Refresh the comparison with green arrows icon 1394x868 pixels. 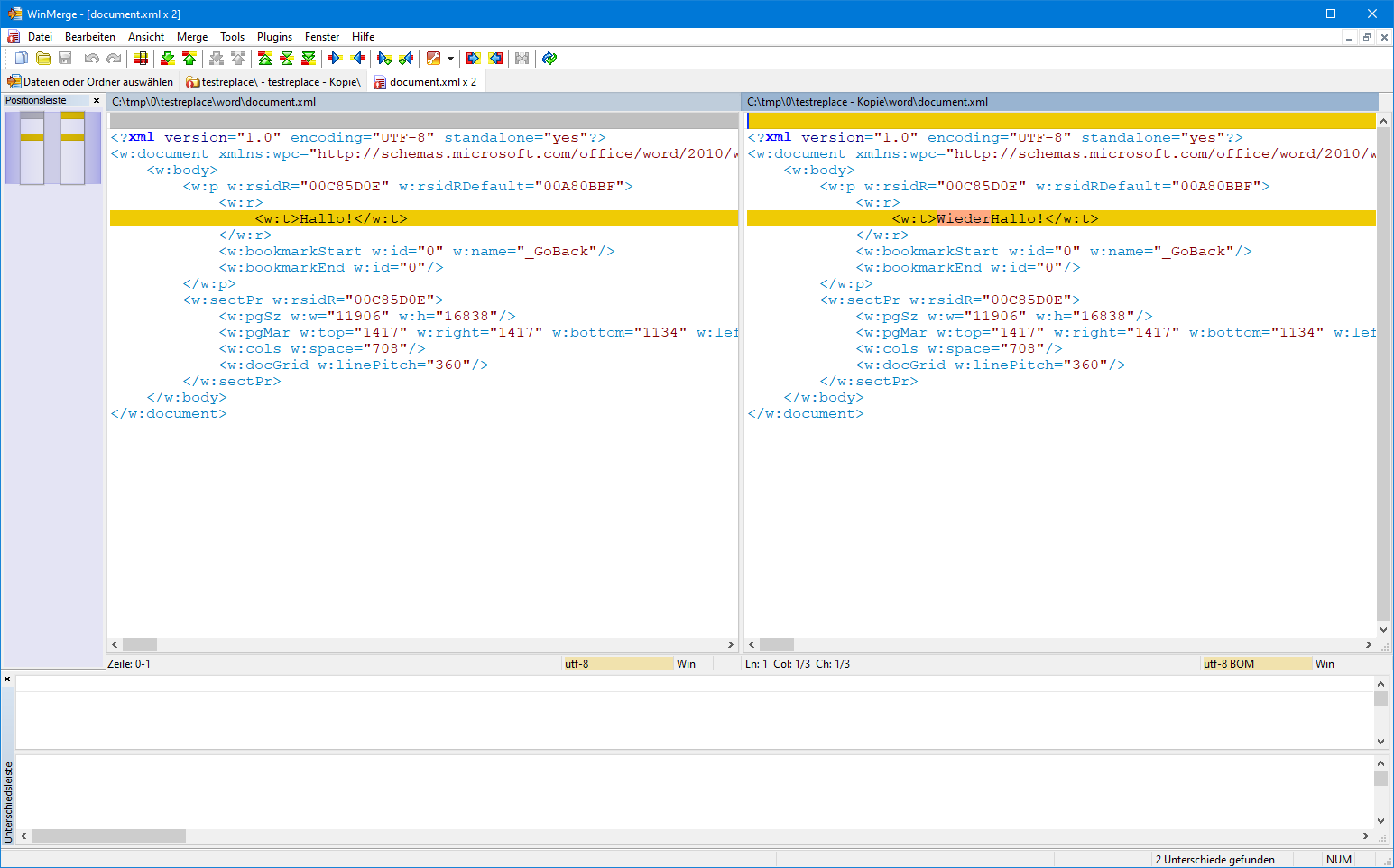point(549,59)
